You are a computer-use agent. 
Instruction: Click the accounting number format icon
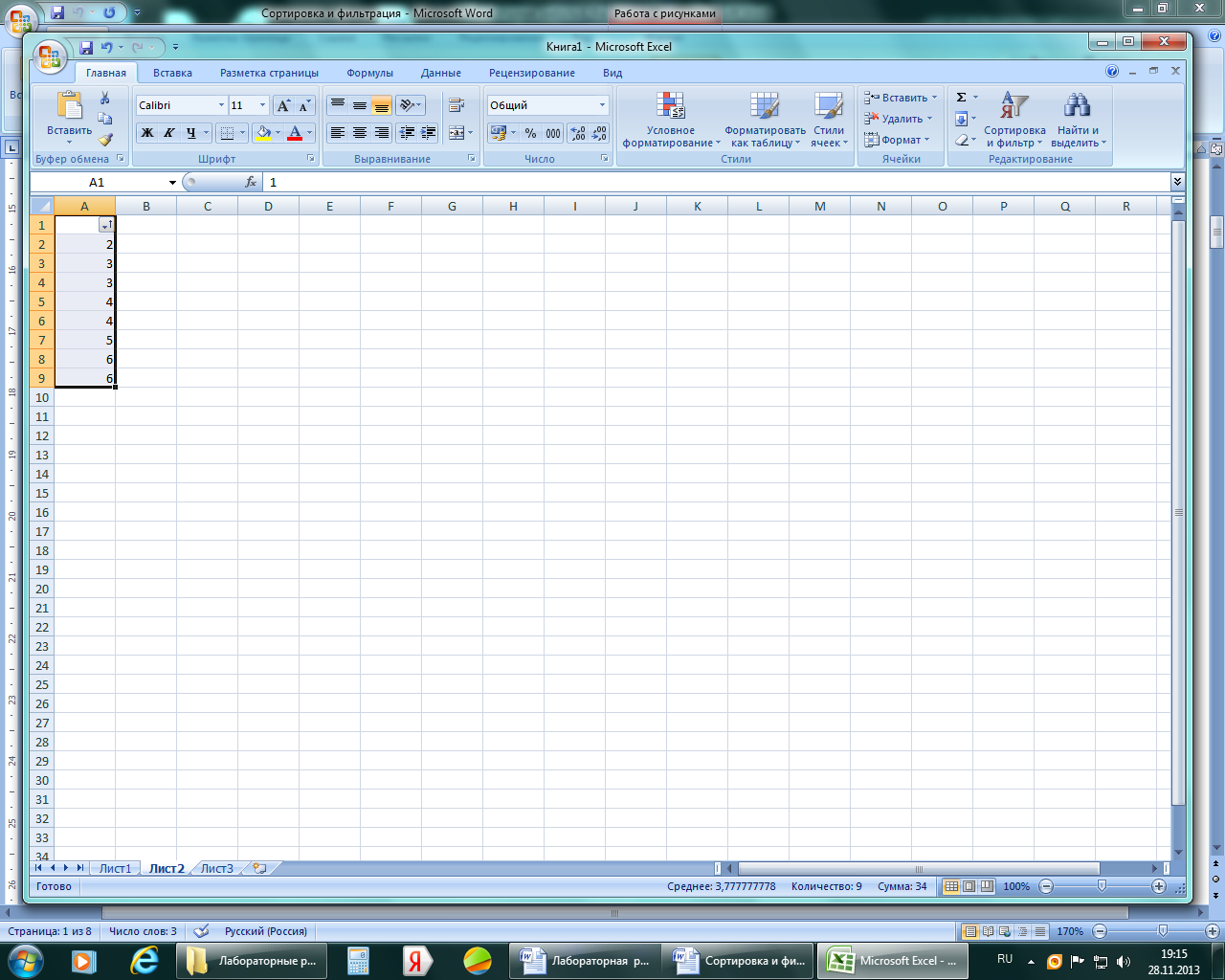coord(498,133)
